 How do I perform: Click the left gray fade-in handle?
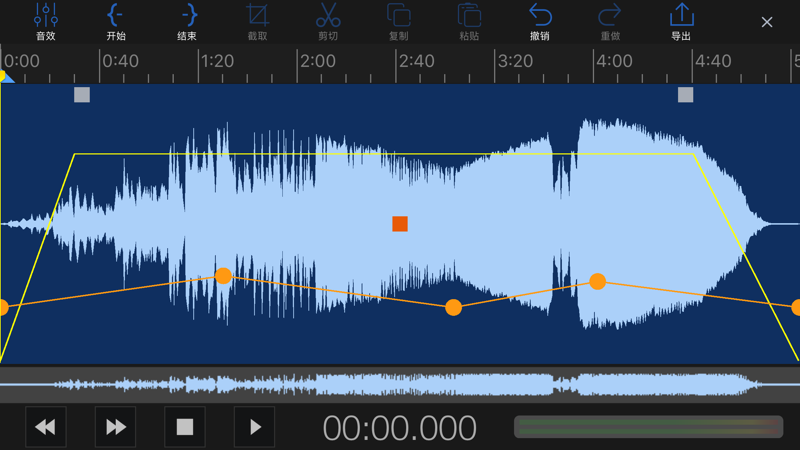click(82, 95)
